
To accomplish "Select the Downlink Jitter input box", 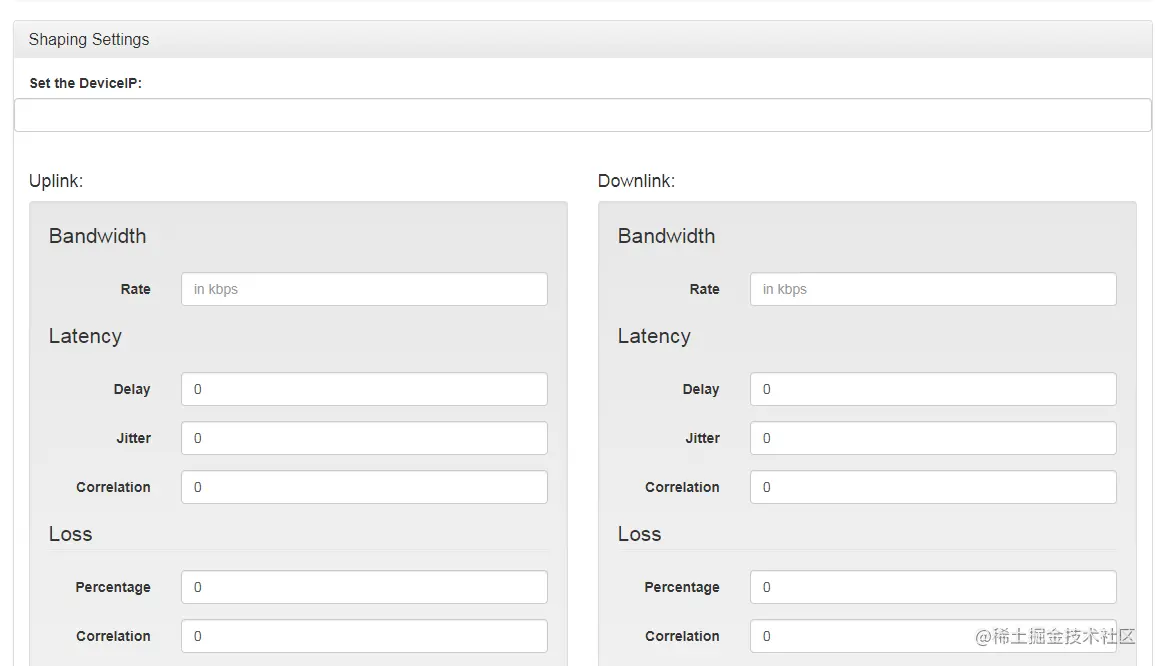I will 932,438.
